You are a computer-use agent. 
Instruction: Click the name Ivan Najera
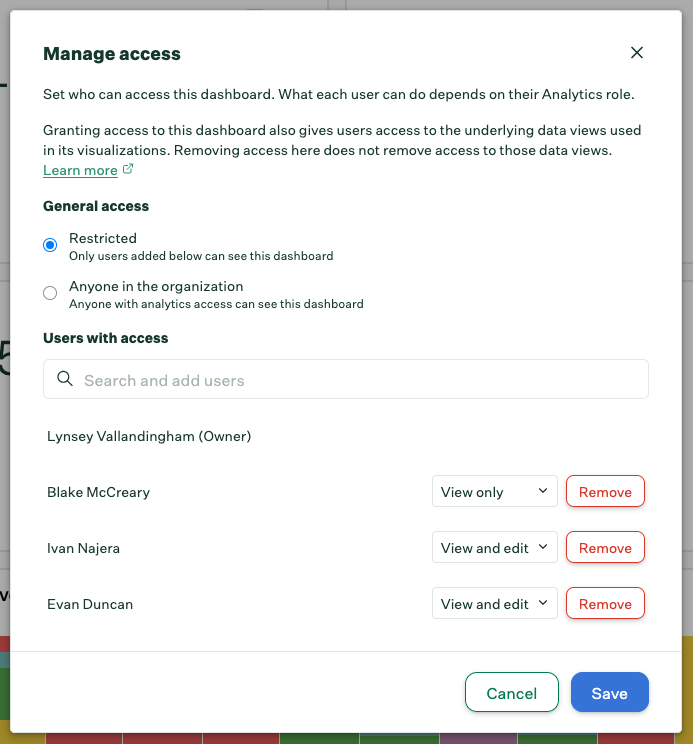(x=83, y=548)
